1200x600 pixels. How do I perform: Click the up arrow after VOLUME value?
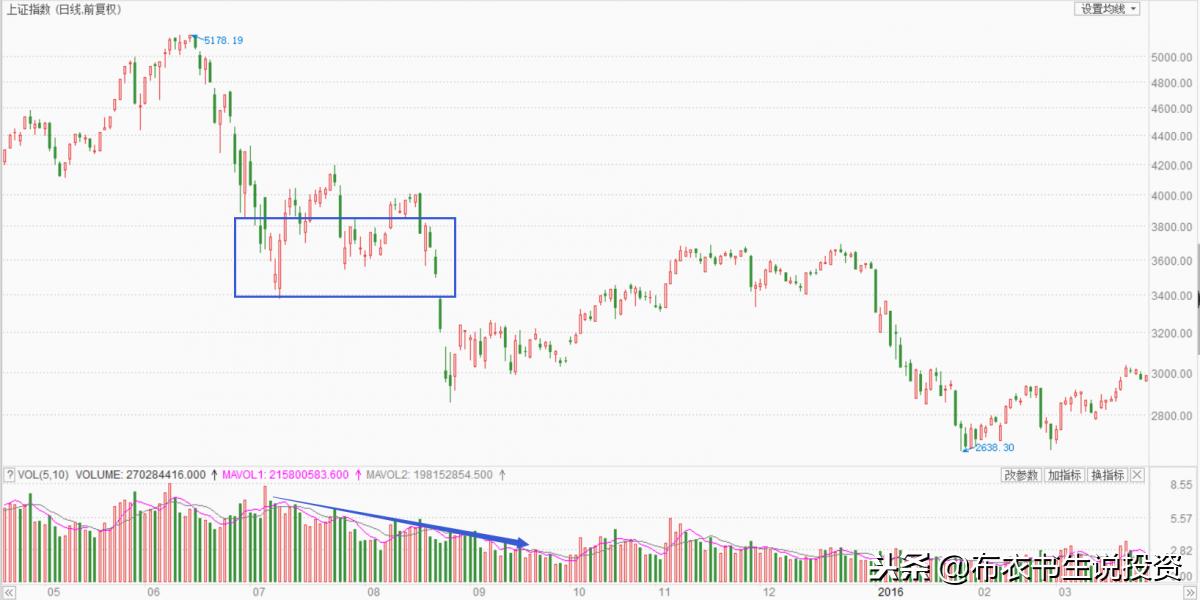pyautogui.click(x=215, y=475)
